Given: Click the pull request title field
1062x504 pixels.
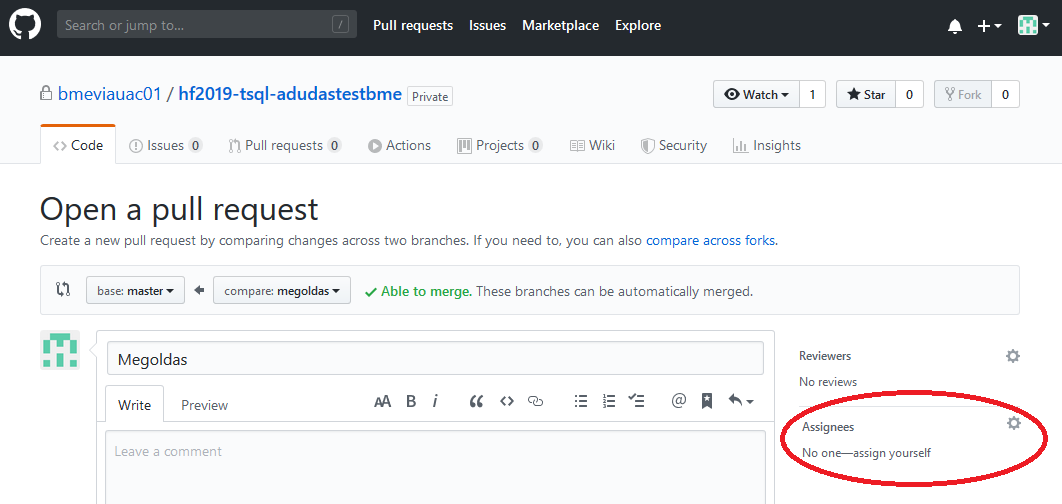Looking at the screenshot, I should pos(435,359).
